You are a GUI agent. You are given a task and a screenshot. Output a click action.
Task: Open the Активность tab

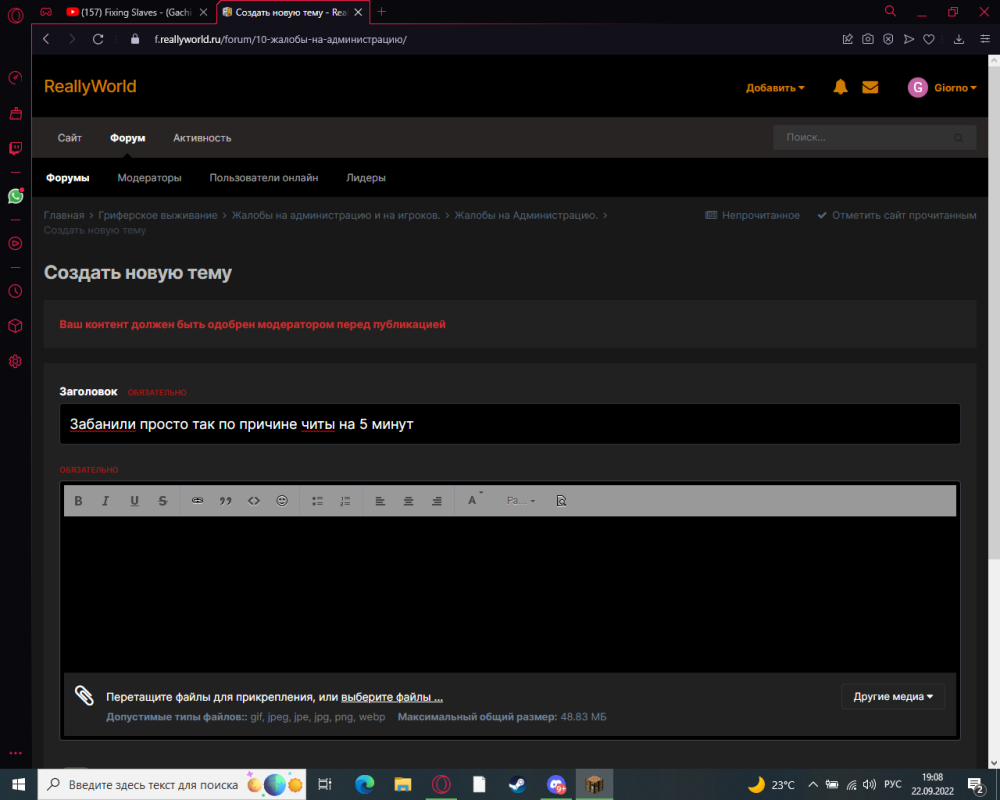click(x=202, y=138)
